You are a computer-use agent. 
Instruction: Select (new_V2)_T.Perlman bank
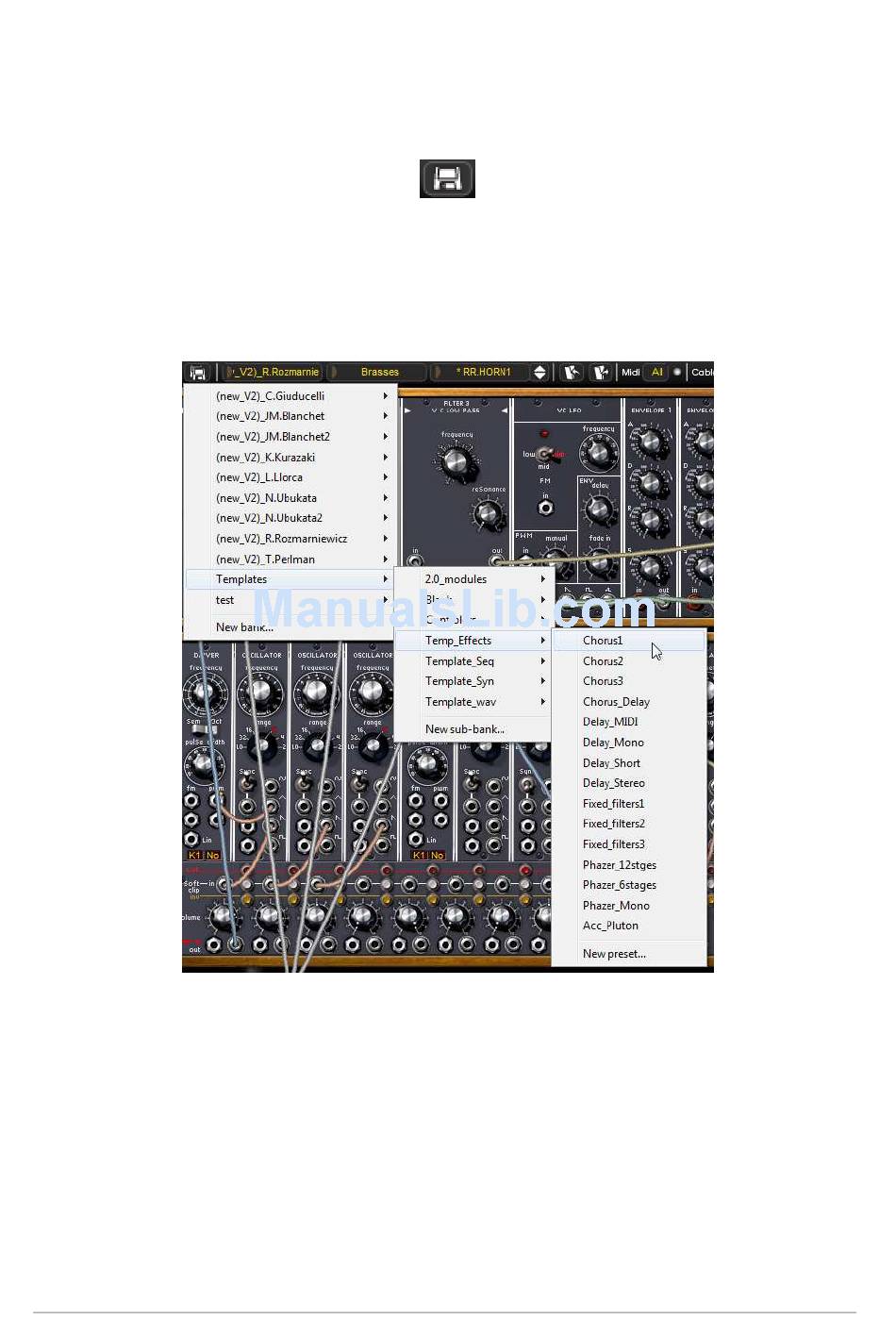(289, 559)
